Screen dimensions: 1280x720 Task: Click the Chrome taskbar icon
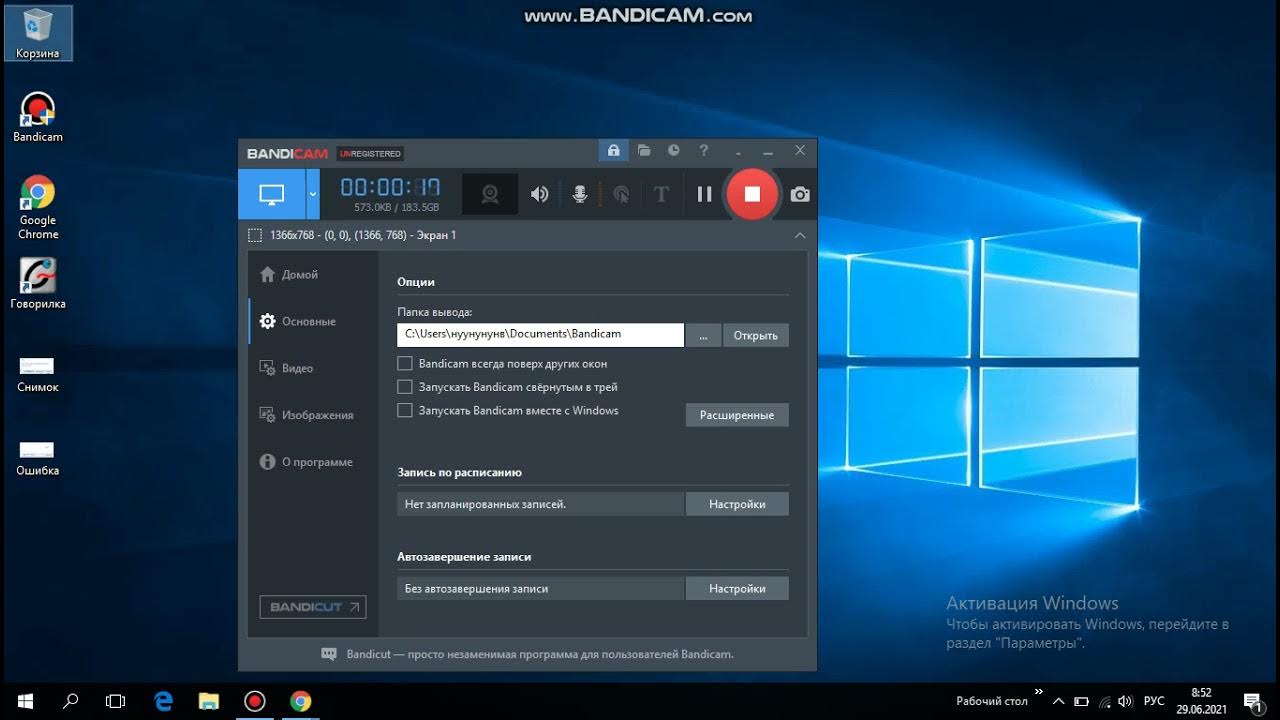(x=300, y=701)
